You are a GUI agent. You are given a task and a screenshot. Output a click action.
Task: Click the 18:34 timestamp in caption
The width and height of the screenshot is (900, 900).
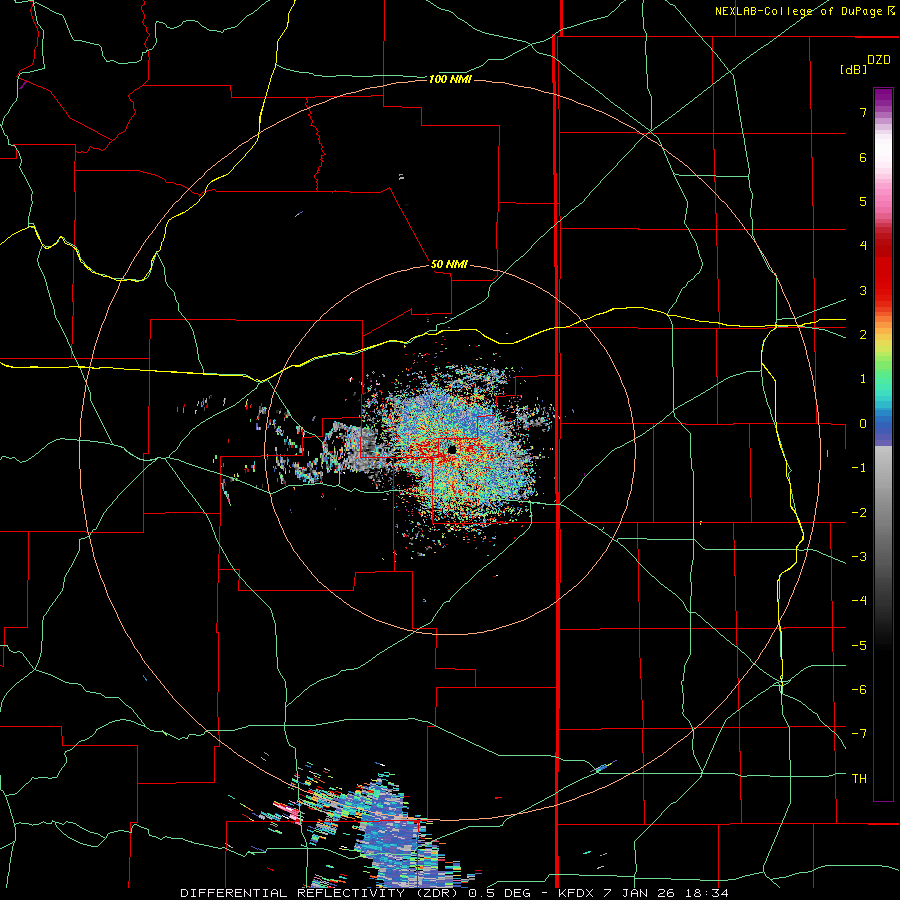(x=707, y=893)
